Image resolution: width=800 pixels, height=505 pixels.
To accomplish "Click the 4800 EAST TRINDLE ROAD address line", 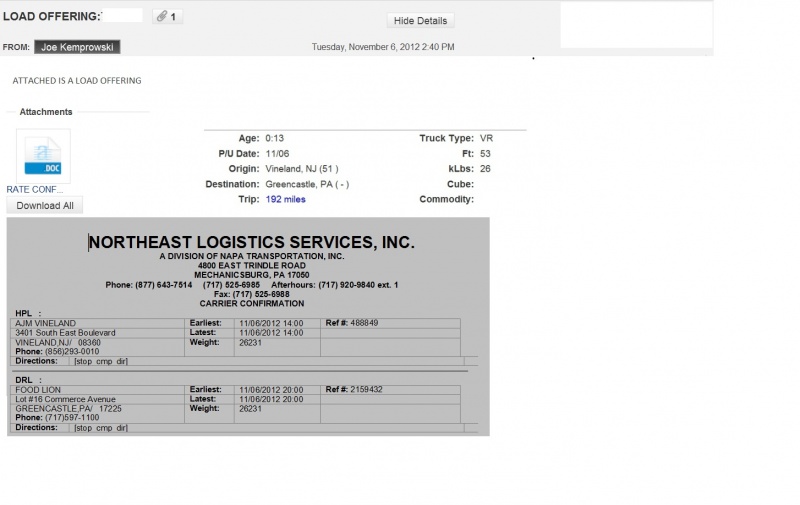I will (x=252, y=266).
